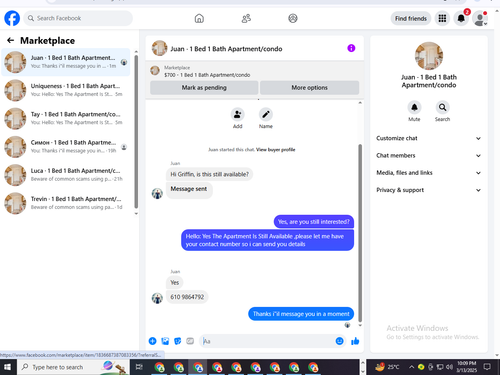This screenshot has height=375, width=500.
Task: Click large apartment thumbnail in right panel
Action: click(x=429, y=56)
